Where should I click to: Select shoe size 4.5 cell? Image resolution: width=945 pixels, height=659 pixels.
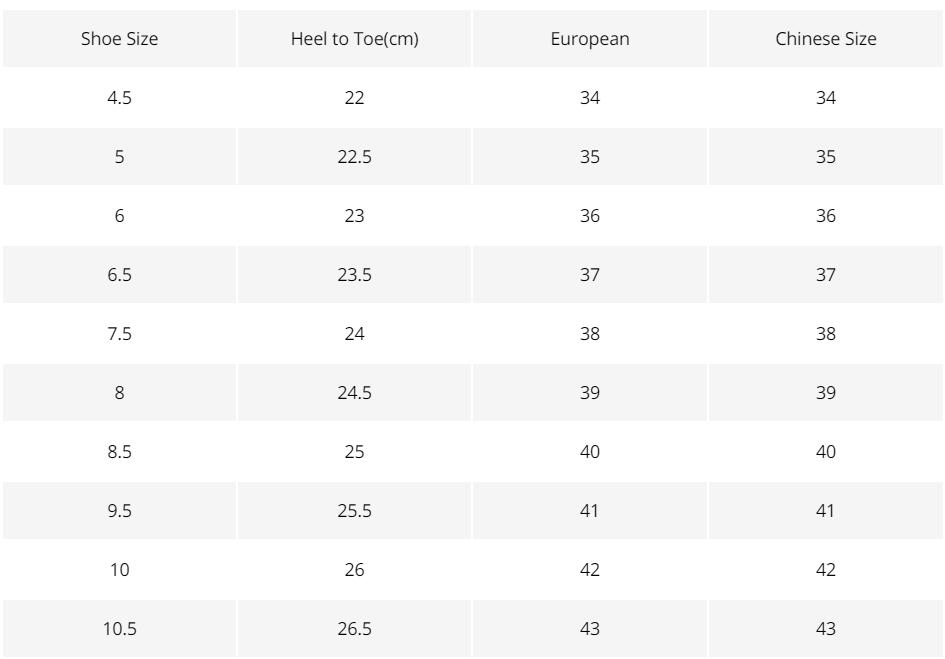click(119, 98)
